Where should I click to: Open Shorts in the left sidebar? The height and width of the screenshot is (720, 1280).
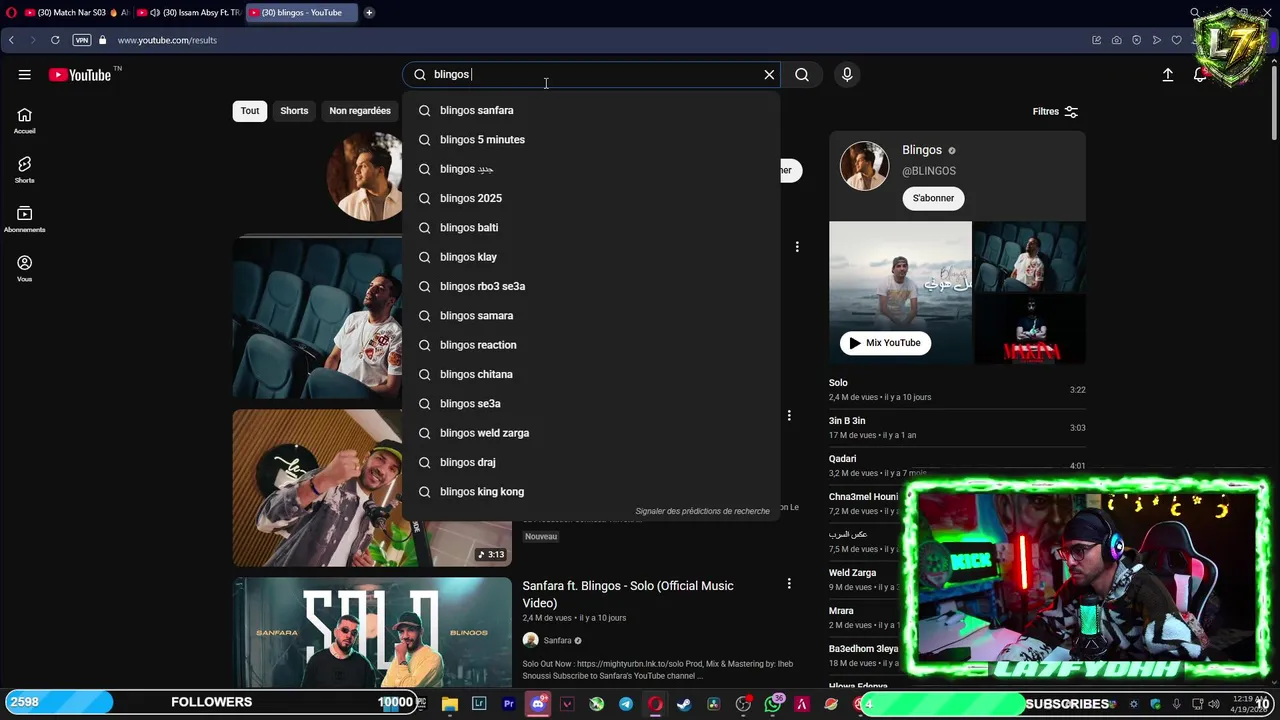(x=25, y=170)
